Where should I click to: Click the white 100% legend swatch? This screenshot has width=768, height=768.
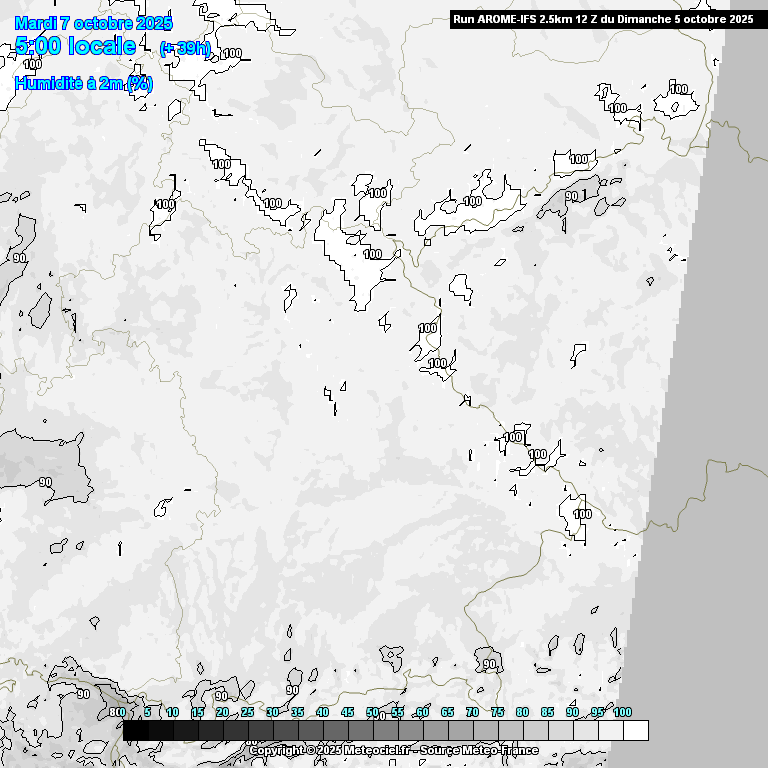click(635, 731)
